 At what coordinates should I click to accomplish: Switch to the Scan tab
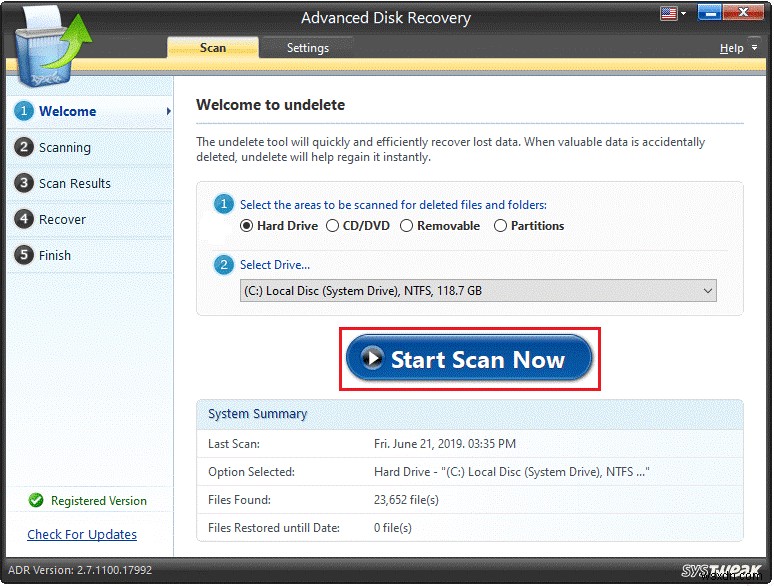point(213,48)
